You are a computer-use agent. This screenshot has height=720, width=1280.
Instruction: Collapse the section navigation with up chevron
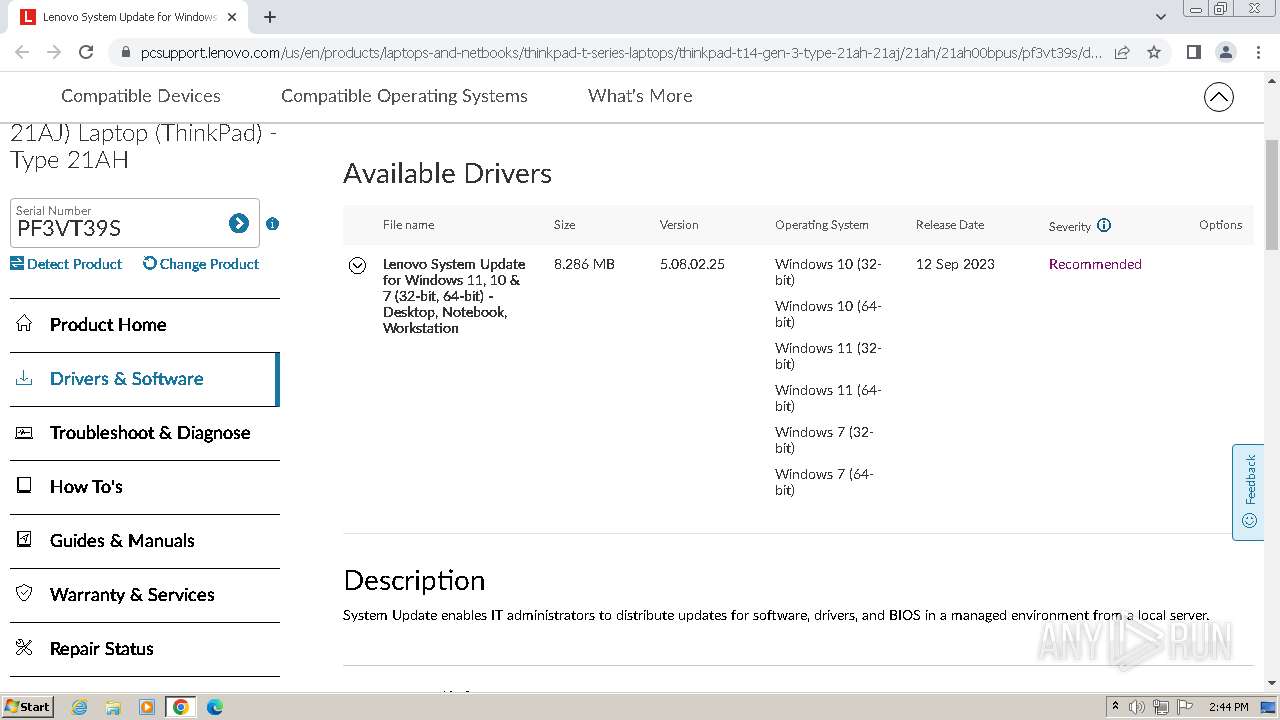tap(1218, 97)
